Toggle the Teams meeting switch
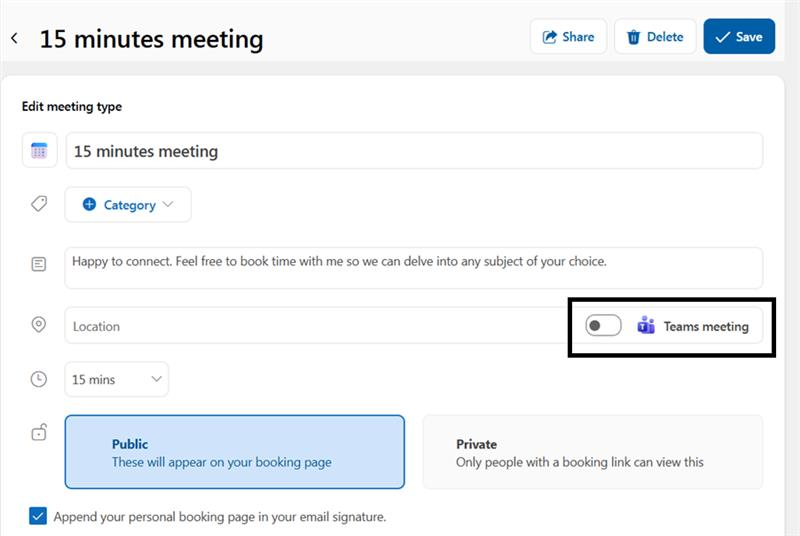Image resolution: width=800 pixels, height=536 pixels. [603, 325]
